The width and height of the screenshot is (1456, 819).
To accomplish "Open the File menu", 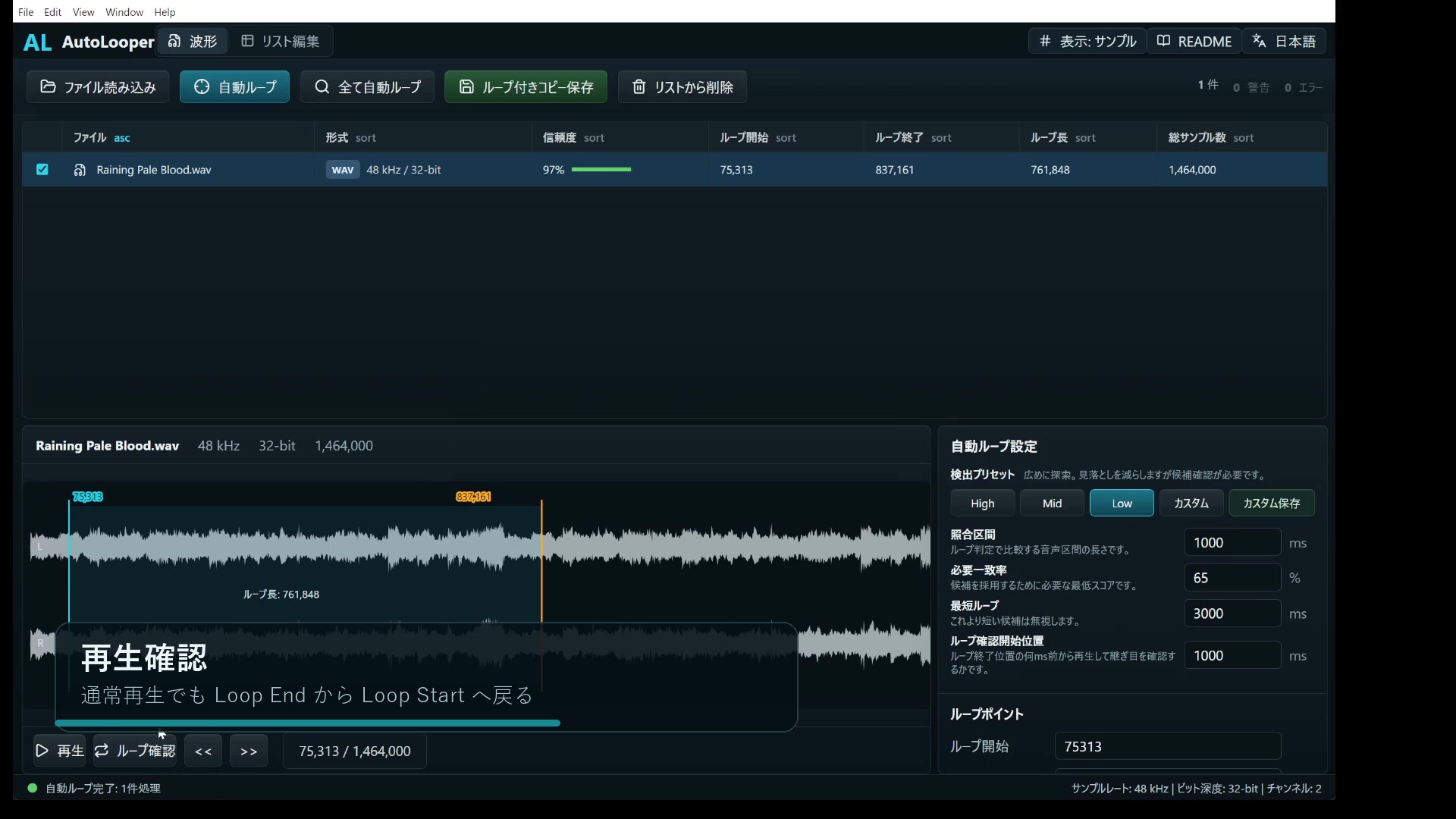I will (26, 12).
